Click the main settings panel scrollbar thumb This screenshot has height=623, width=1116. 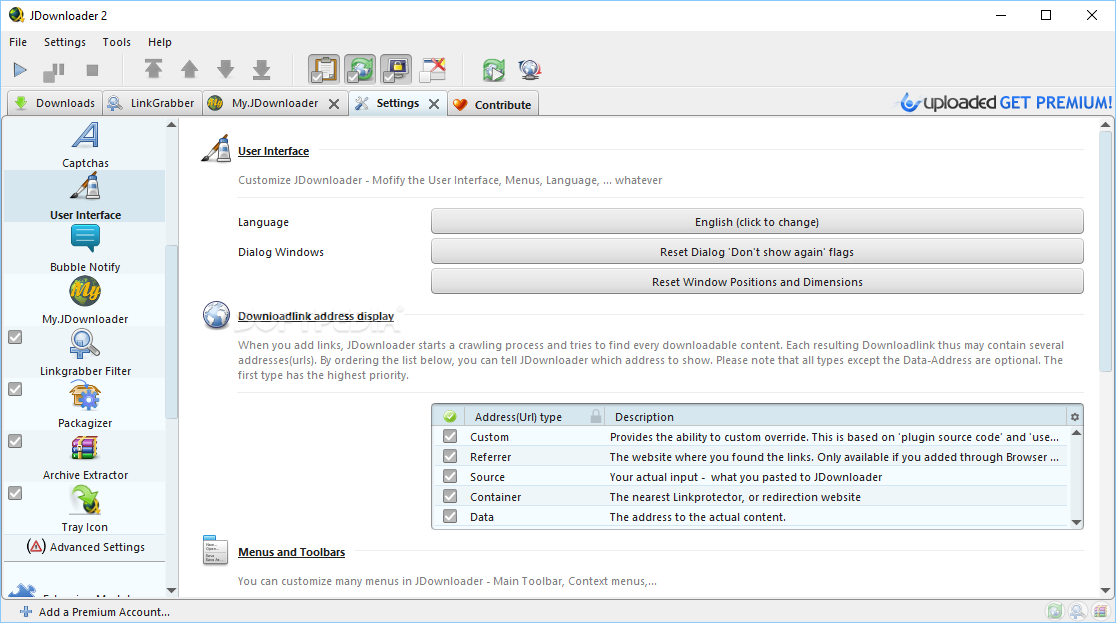click(1105, 251)
